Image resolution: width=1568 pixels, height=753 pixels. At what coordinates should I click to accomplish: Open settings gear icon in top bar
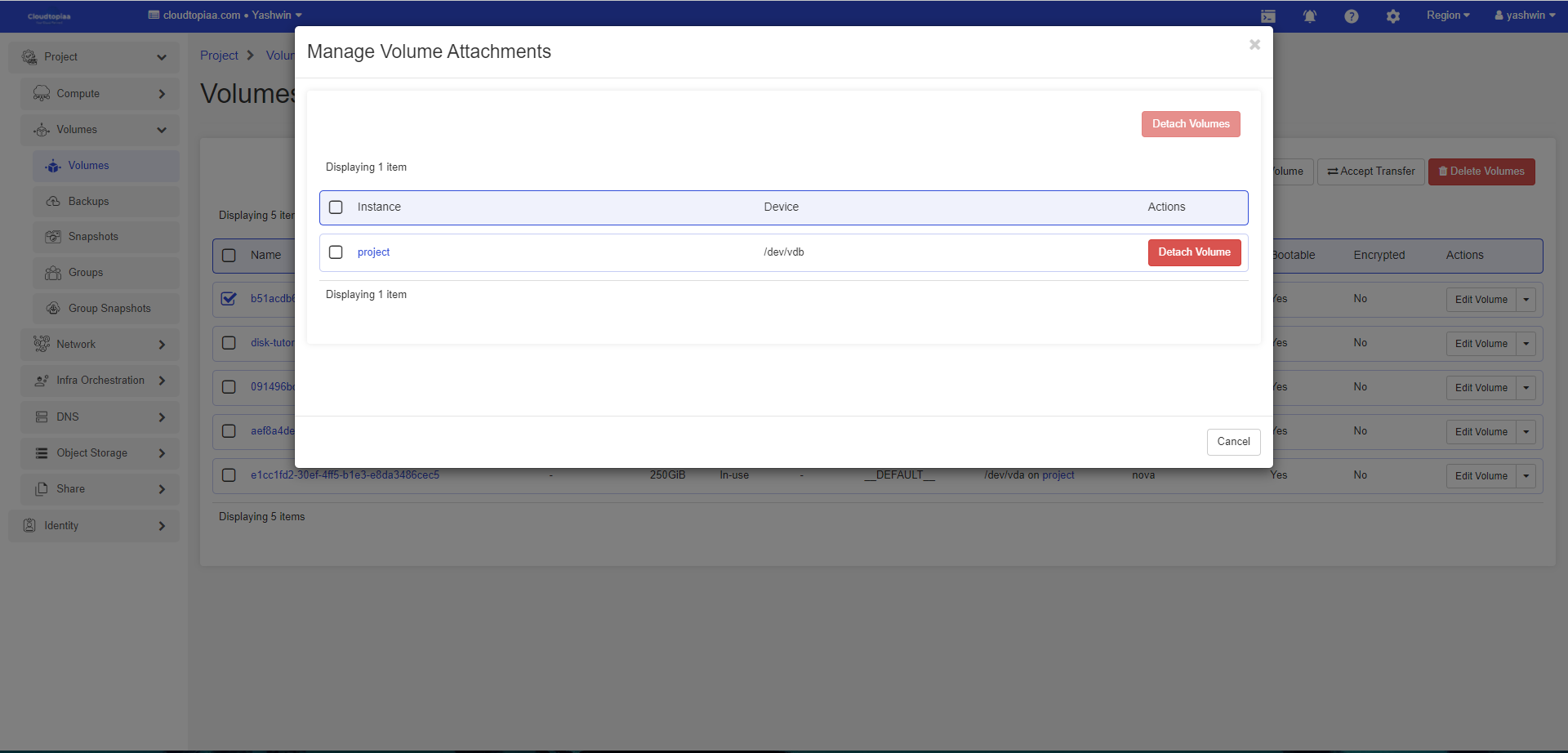click(x=1392, y=16)
